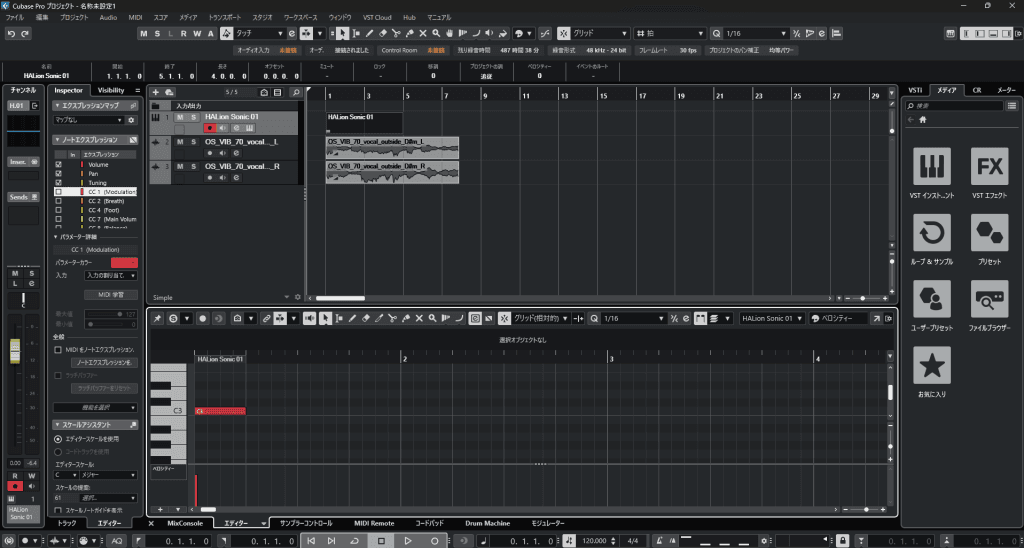Solo the OS_VIB_70_vocal..._L track

pos(193,142)
